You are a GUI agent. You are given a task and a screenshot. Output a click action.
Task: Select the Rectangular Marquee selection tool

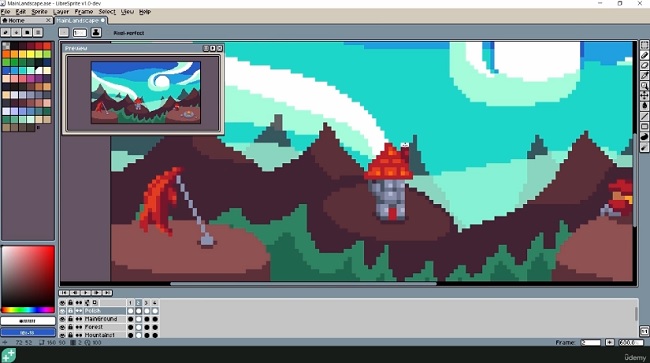[x=644, y=45]
